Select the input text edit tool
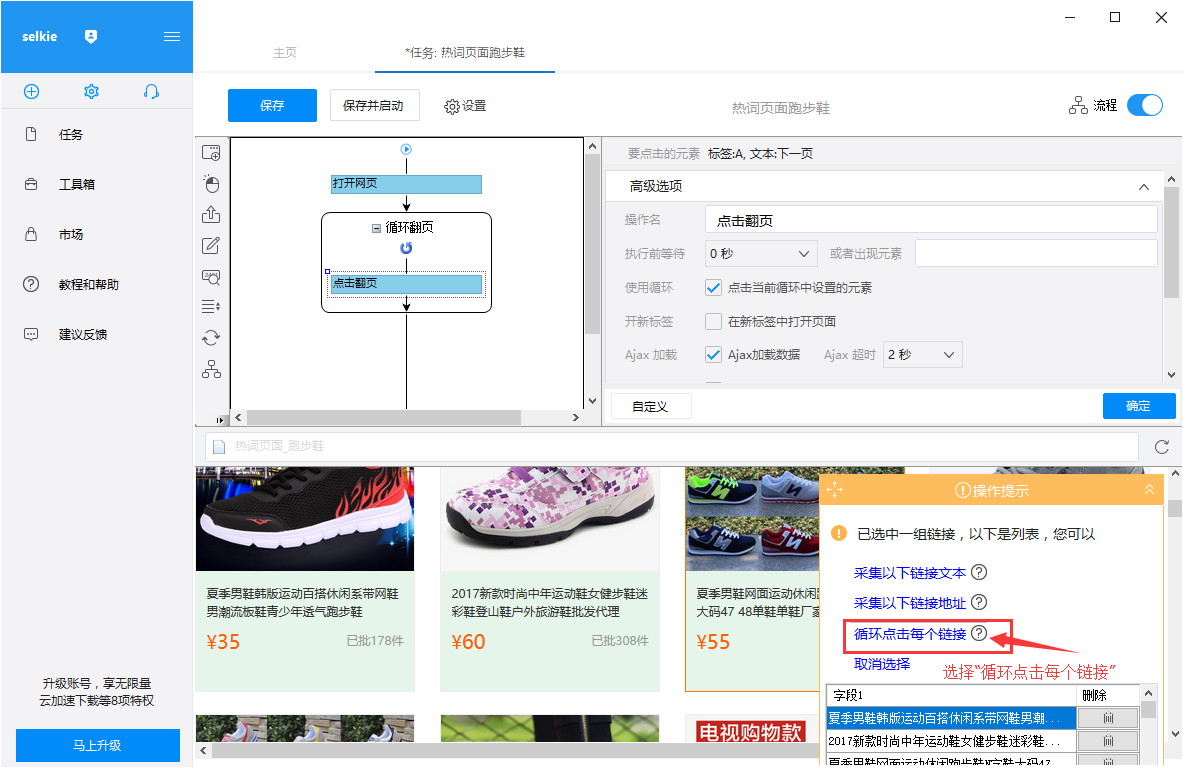1185x768 pixels. pyautogui.click(x=211, y=246)
